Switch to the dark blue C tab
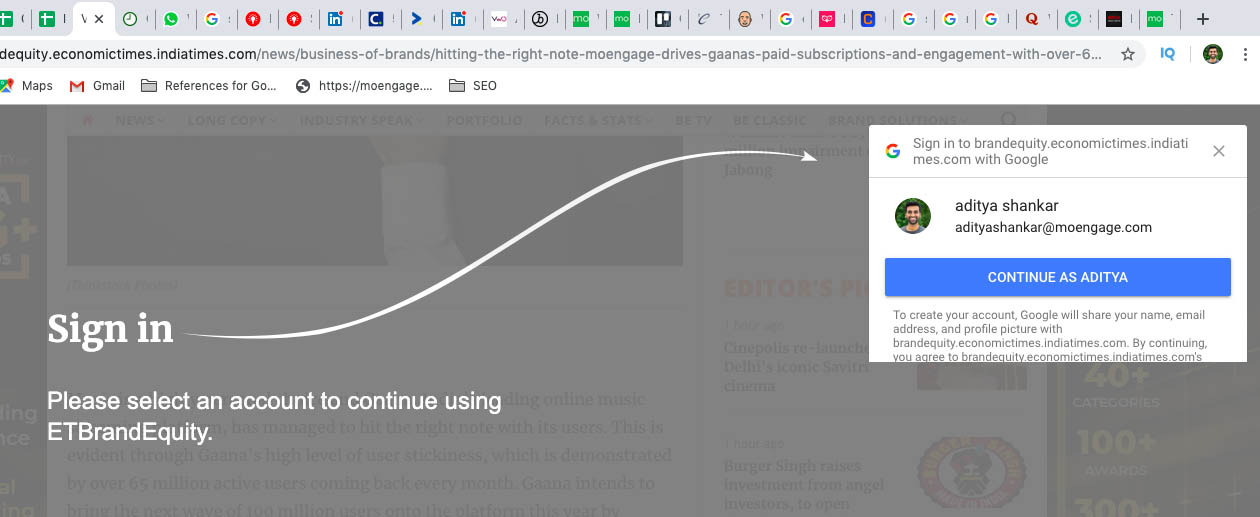Image resolution: width=1260 pixels, height=517 pixels. (376, 19)
